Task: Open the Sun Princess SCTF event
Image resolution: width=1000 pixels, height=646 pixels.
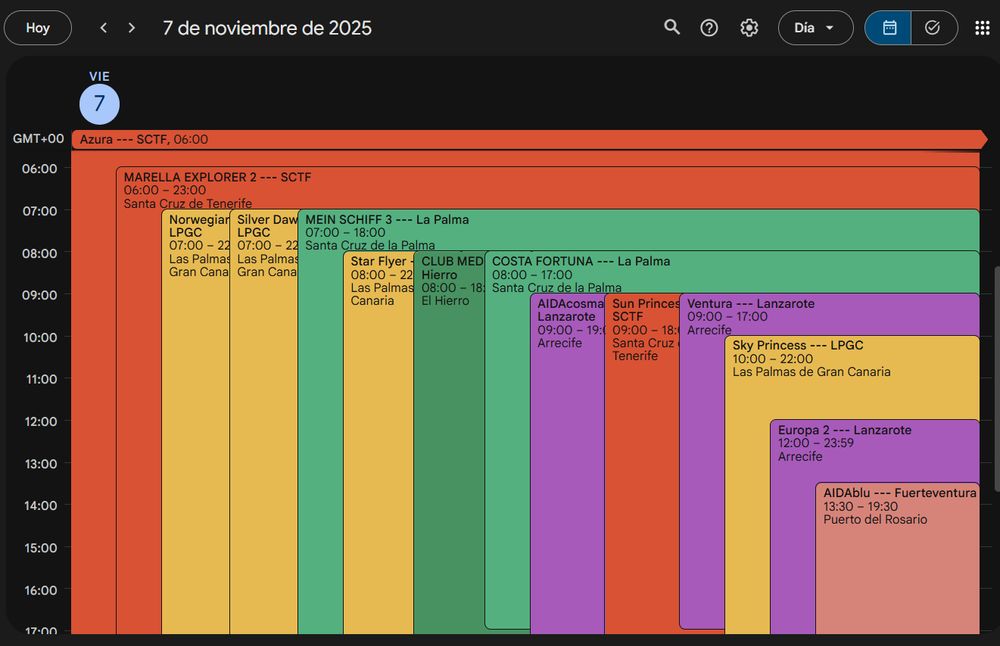Action: (642, 463)
